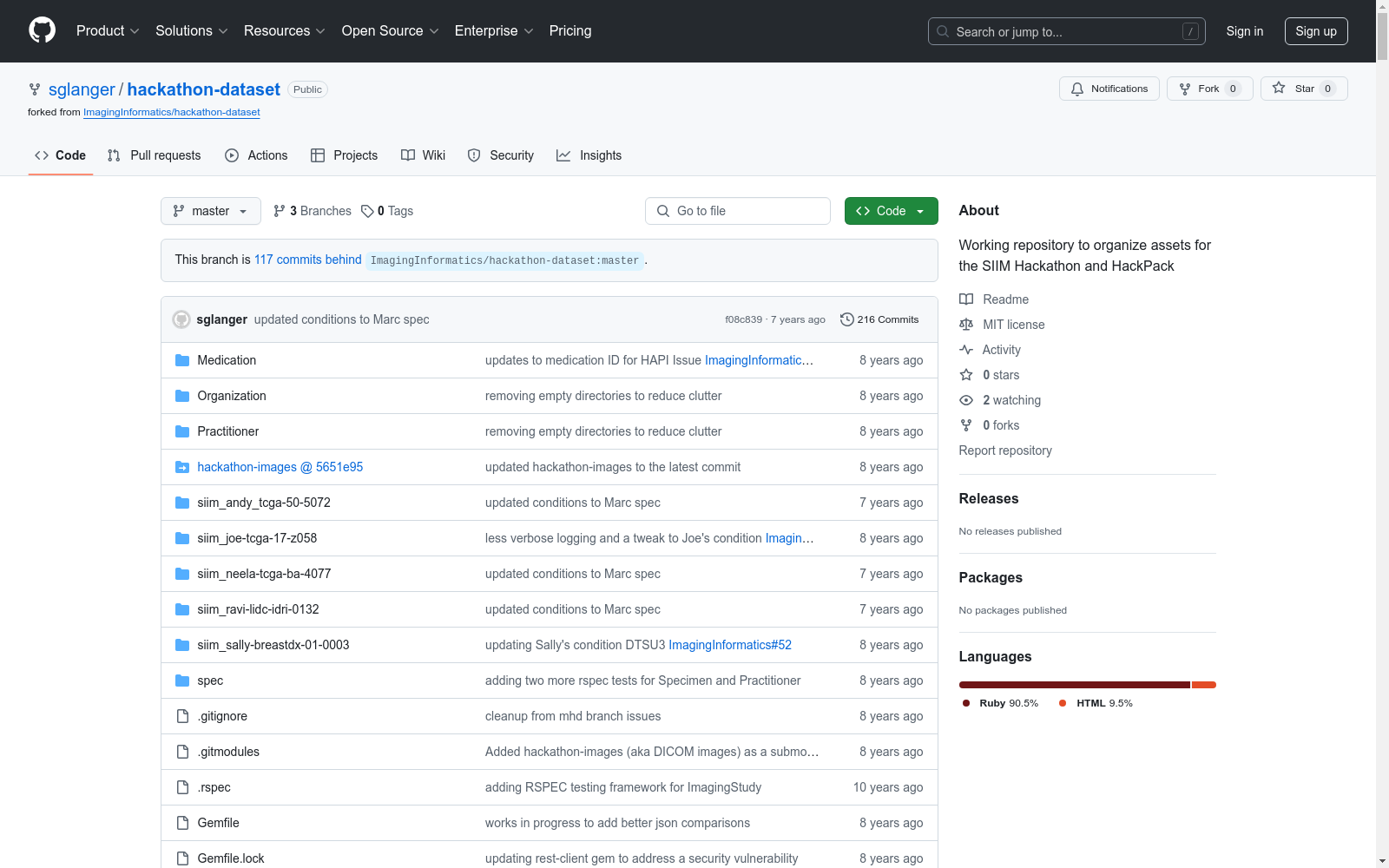This screenshot has height=868, width=1389.
Task: Click the HTML language bar segment
Action: click(x=1204, y=685)
